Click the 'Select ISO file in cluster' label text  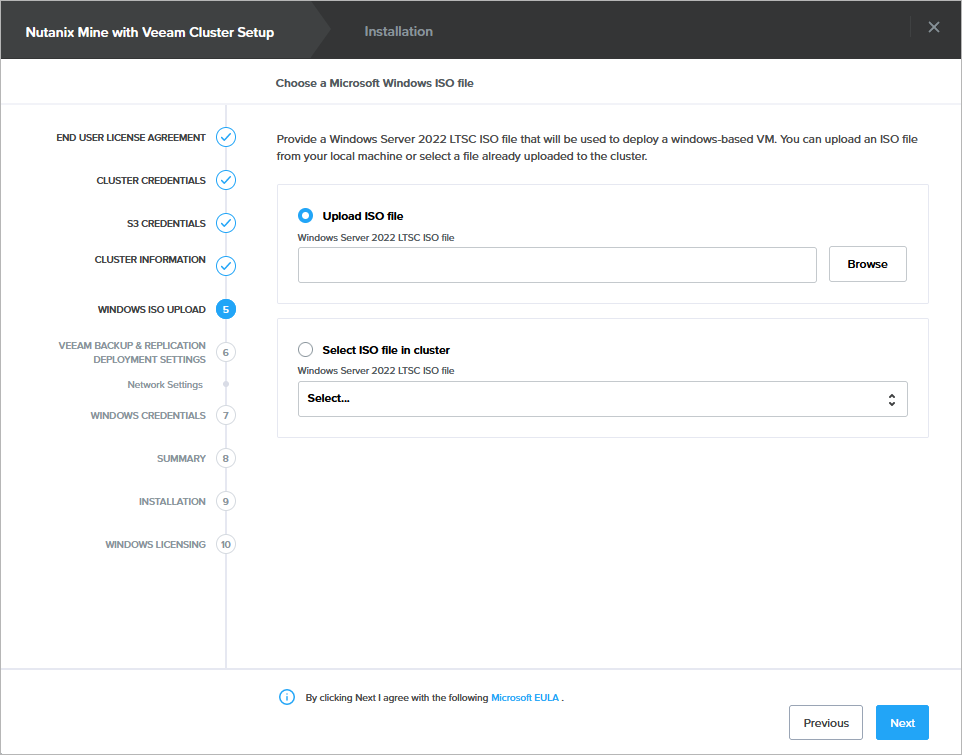[x=386, y=350]
